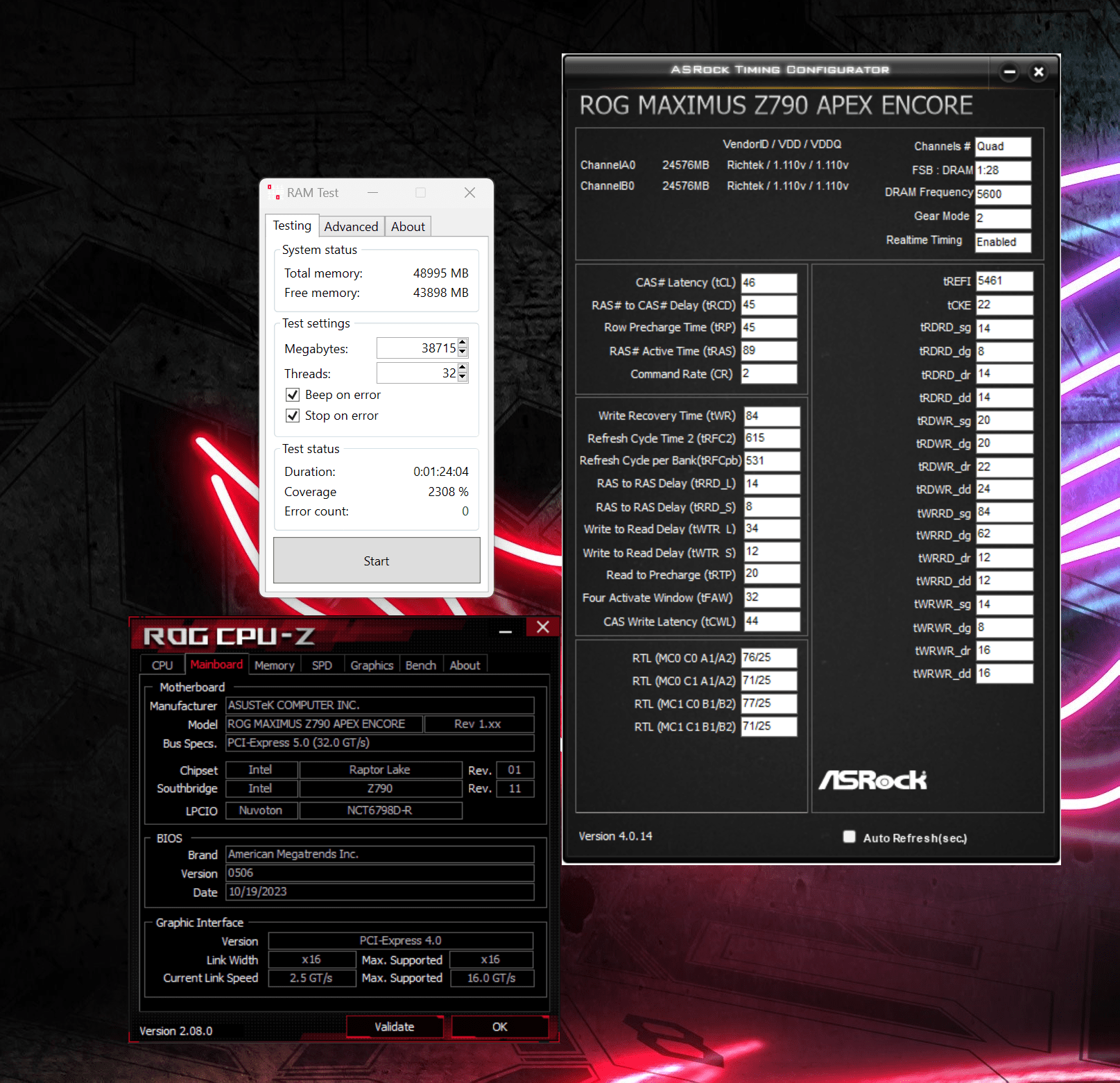Click the Megabytes value field
This screenshot has height=1083, width=1120.
[417, 348]
